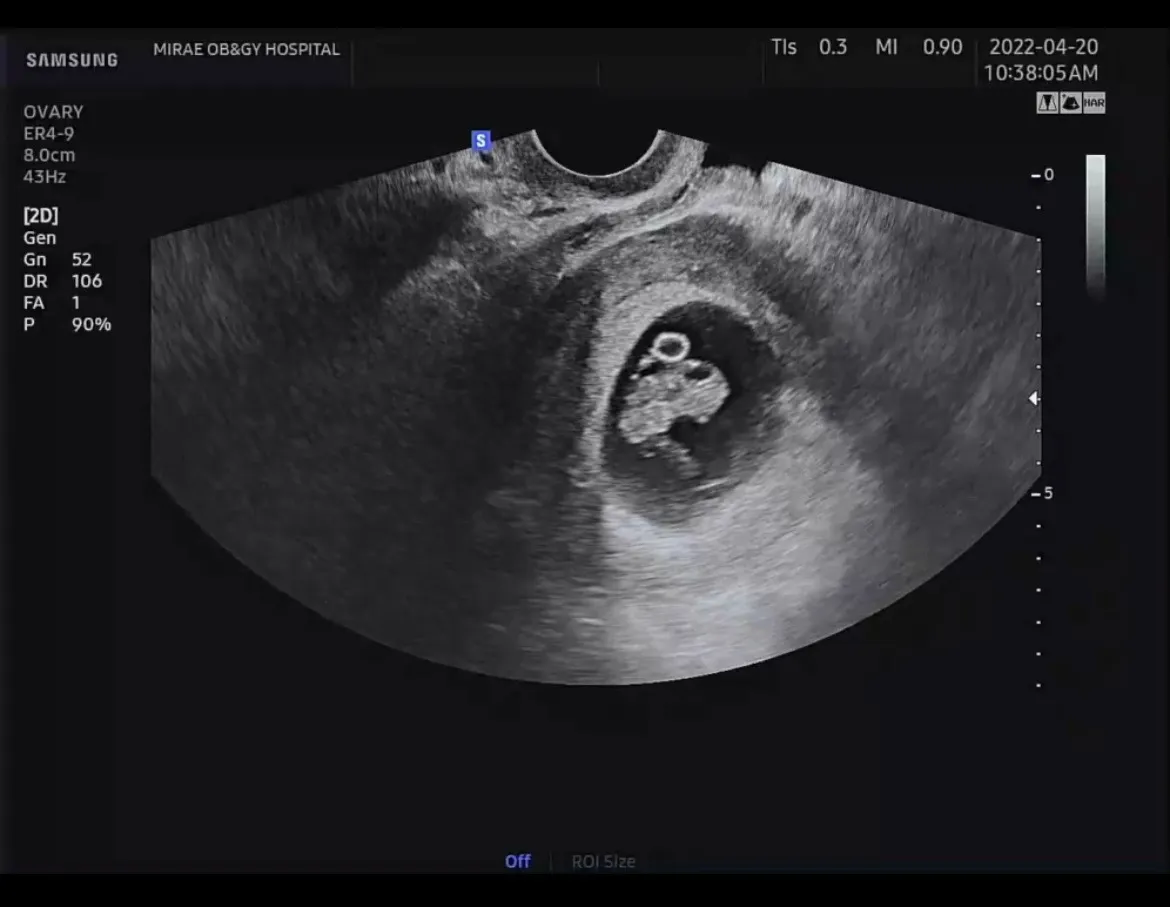The width and height of the screenshot is (1170, 907).
Task: Click the ER4-9 probe label
Action: point(49,134)
